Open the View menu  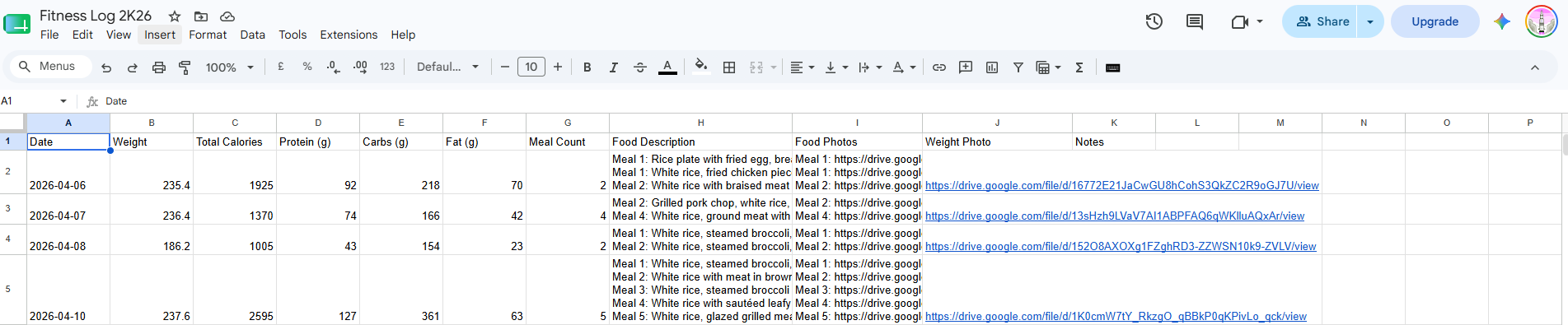coord(119,35)
